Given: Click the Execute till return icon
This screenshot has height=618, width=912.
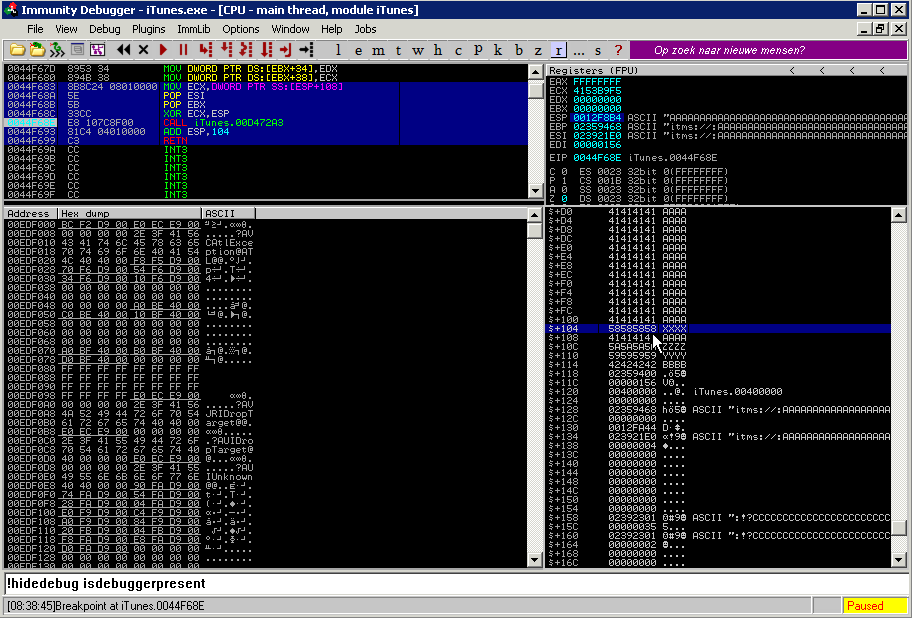Looking at the screenshot, I should [286, 50].
